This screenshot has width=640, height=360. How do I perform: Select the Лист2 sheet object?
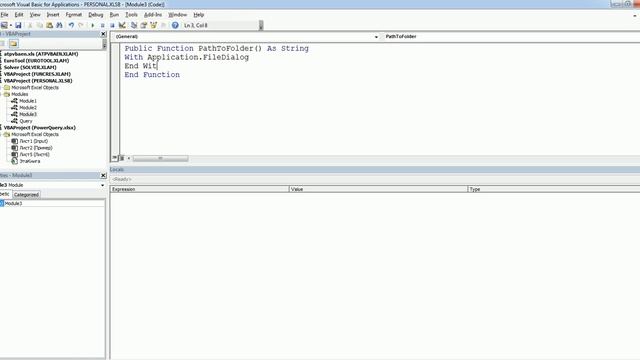point(36,148)
